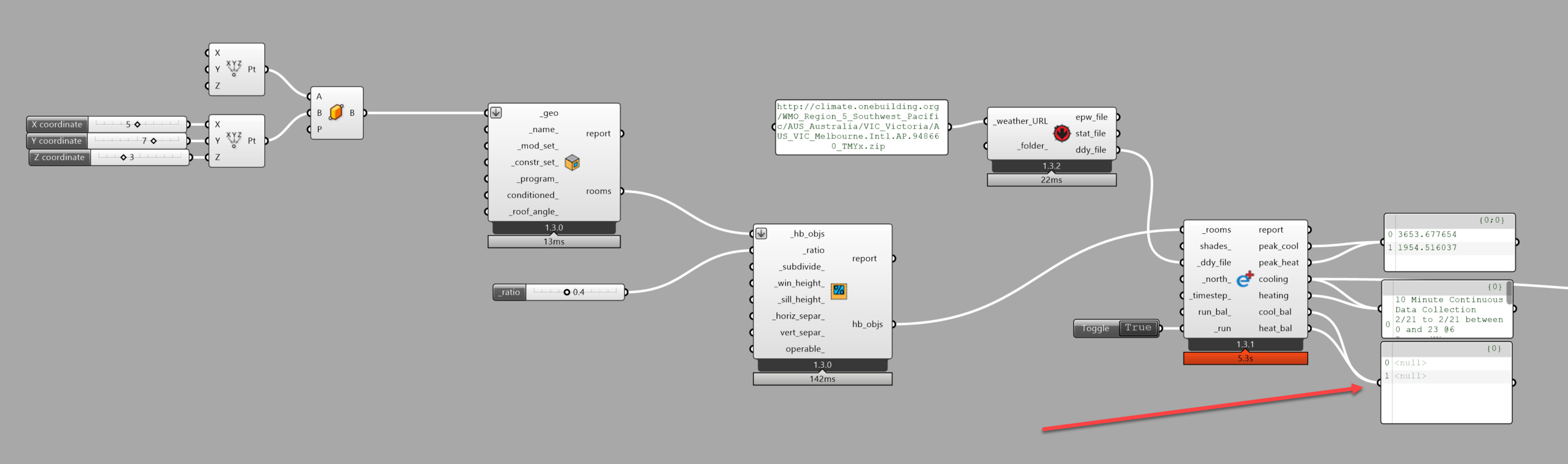
Task: Click the HB Room from Solid cube icon
Action: coord(572,163)
